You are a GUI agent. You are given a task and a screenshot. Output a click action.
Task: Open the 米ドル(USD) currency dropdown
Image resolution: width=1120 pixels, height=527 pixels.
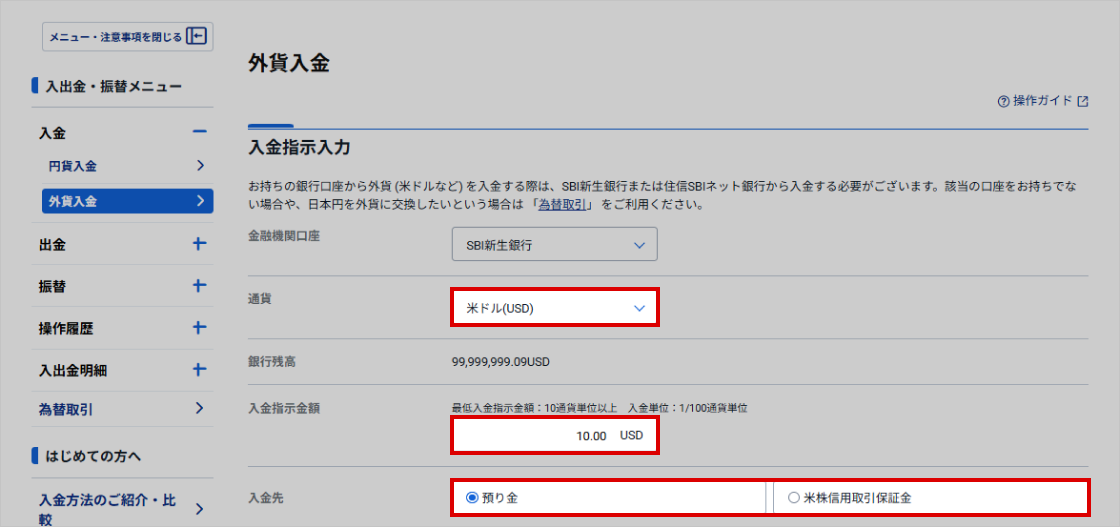554,308
